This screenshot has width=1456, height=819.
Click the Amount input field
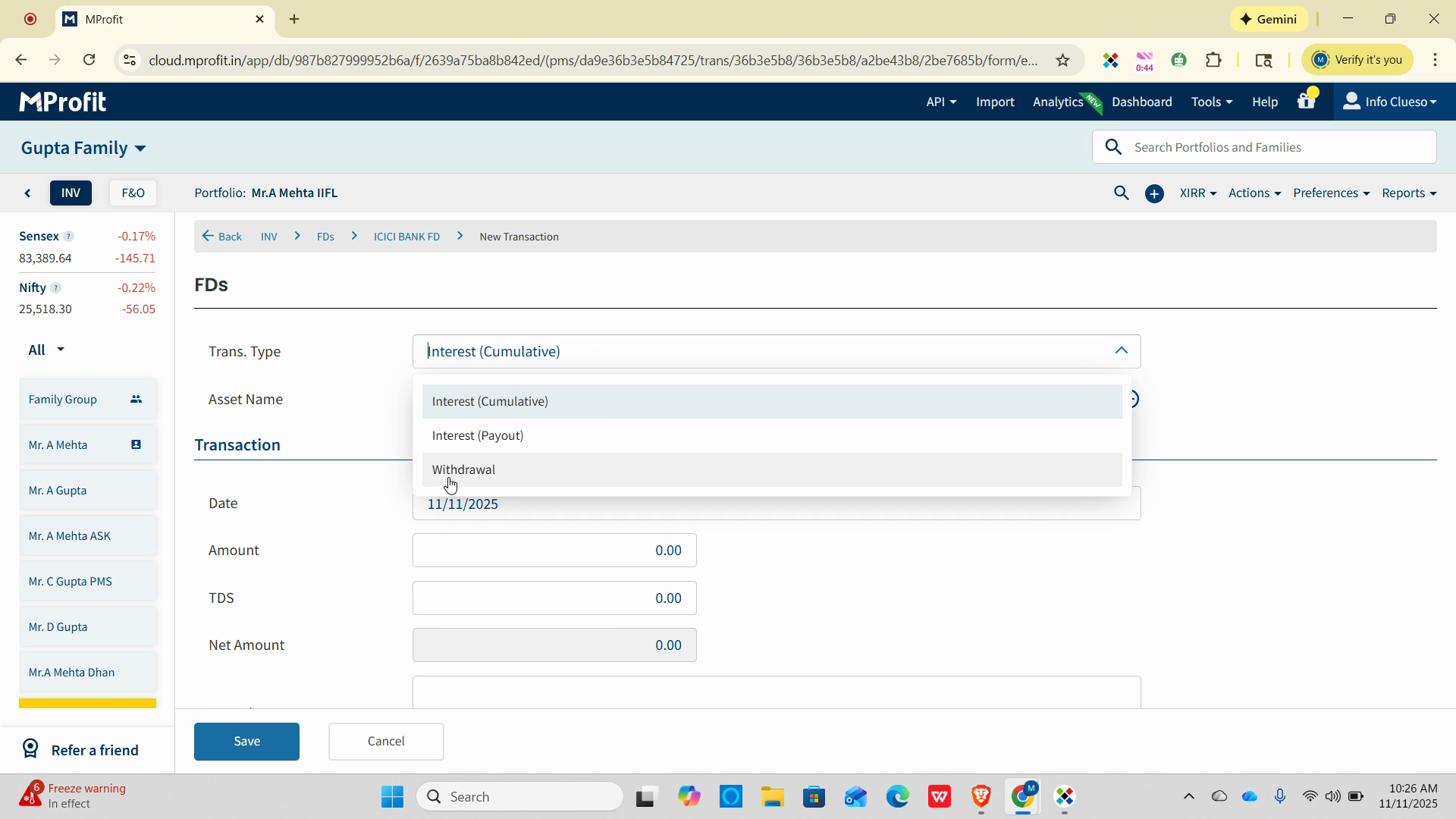click(554, 551)
